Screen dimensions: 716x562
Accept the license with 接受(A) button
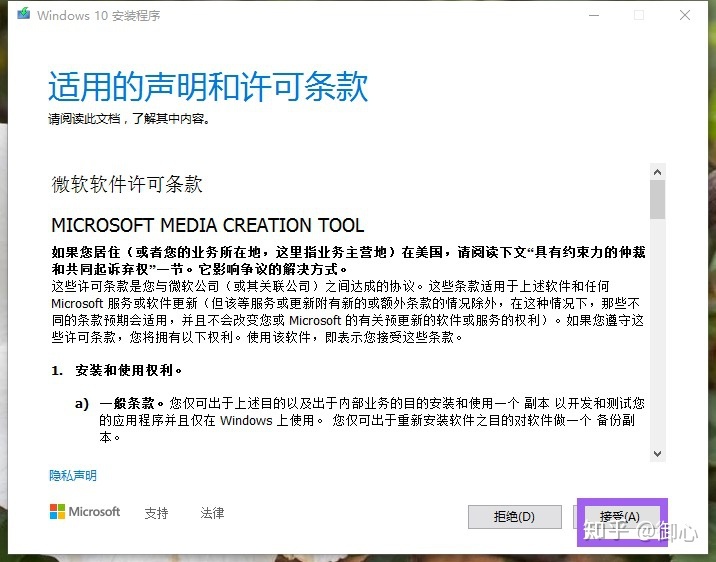click(619, 517)
